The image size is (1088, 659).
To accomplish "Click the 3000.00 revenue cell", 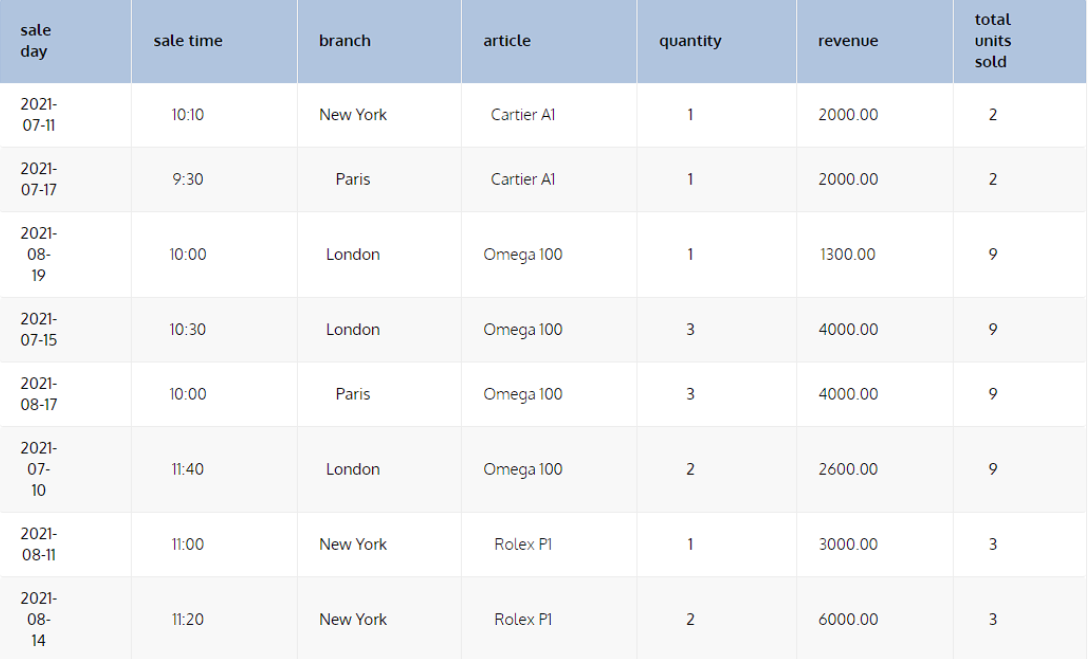I will click(848, 544).
